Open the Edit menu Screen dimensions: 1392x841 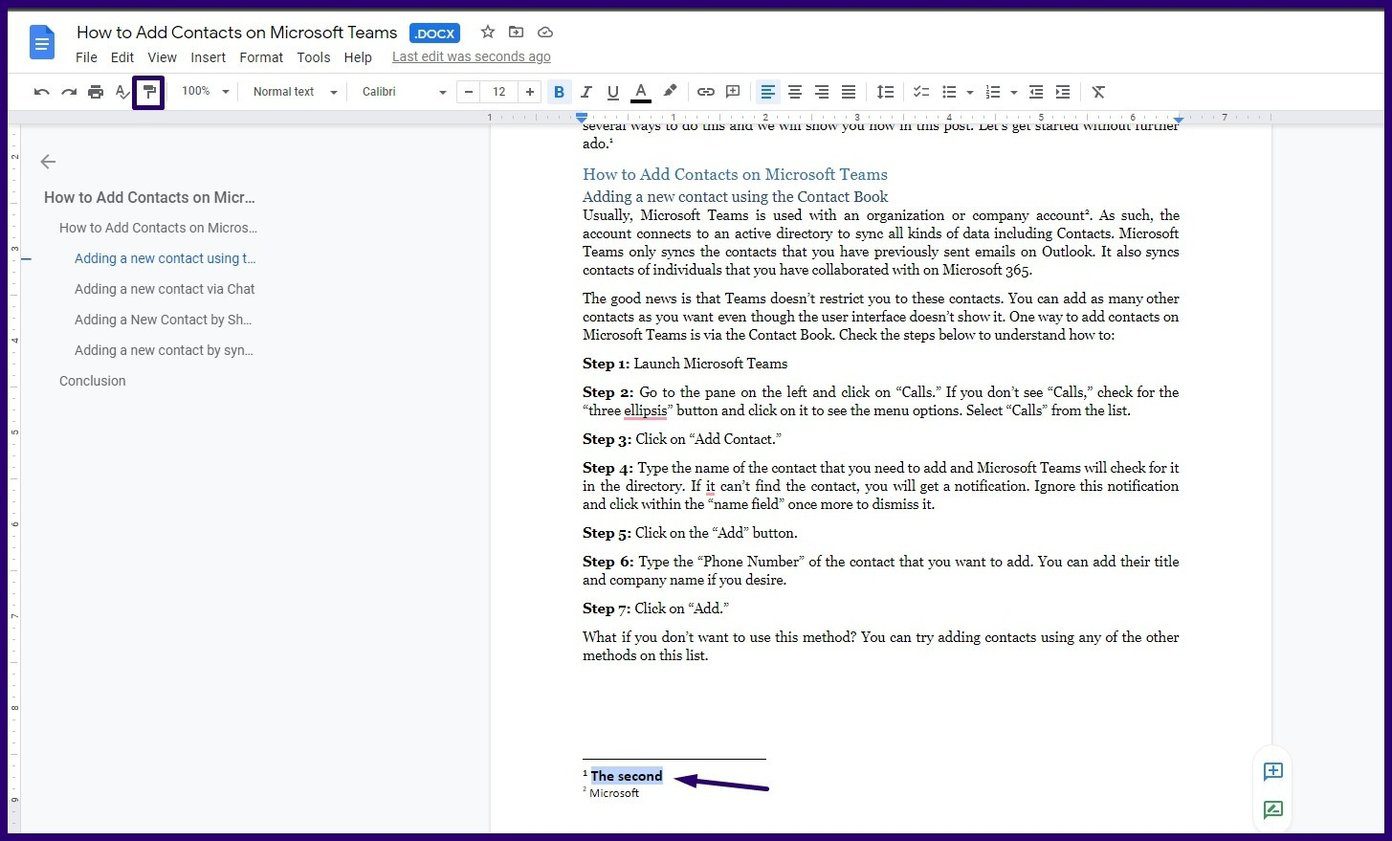tap(122, 58)
